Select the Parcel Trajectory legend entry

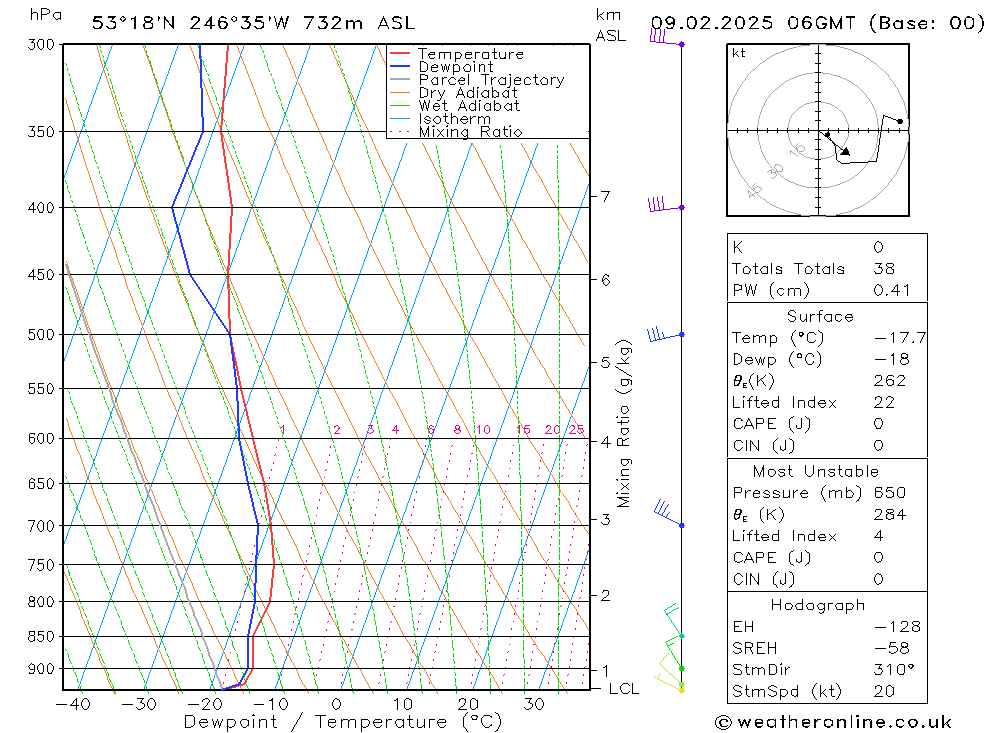click(477, 80)
